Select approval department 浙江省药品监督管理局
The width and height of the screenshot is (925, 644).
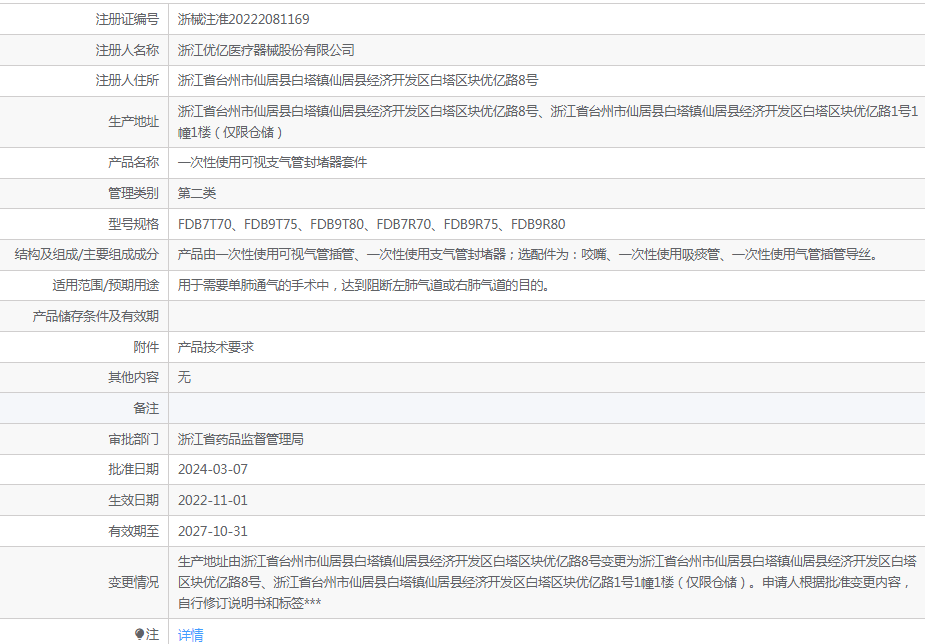241,439
